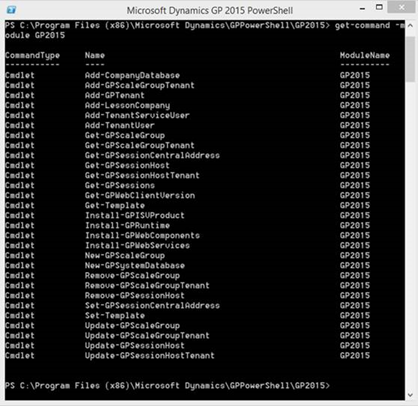This screenshot has height=406, width=418.
Task: Close the Dynamics GP PowerShell window
Action: (x=402, y=7)
